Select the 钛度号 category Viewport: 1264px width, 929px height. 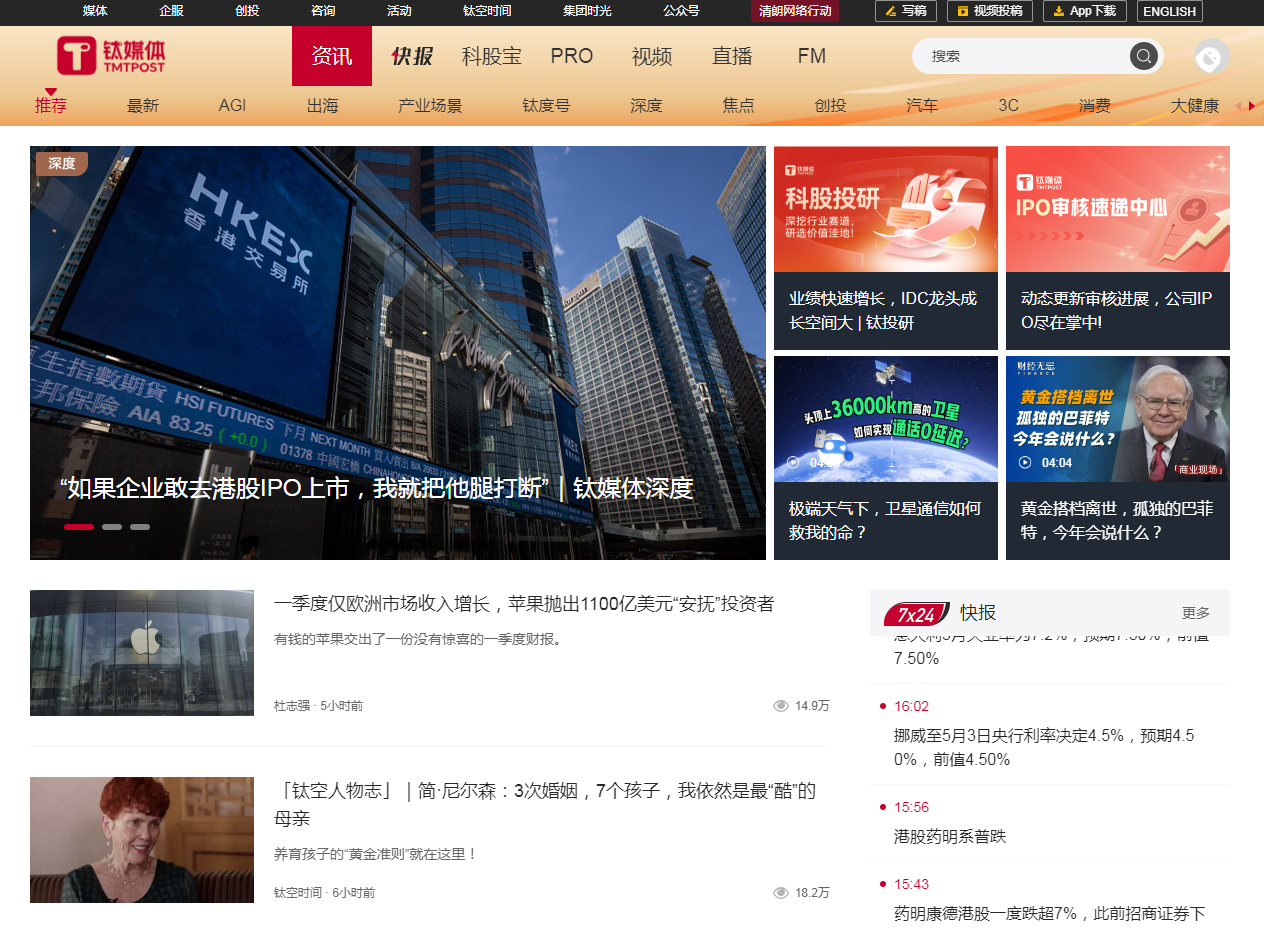pyautogui.click(x=546, y=105)
